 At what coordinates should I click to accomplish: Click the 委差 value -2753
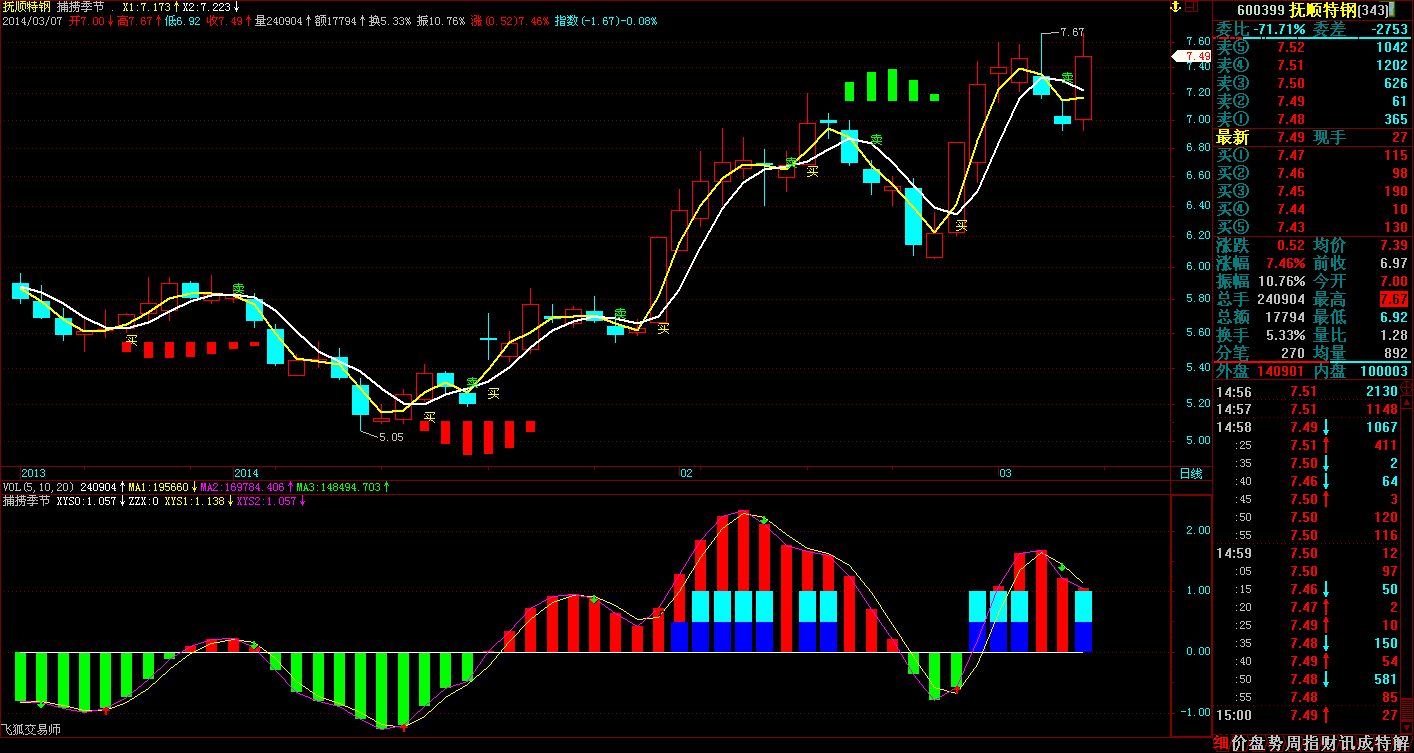1389,29
